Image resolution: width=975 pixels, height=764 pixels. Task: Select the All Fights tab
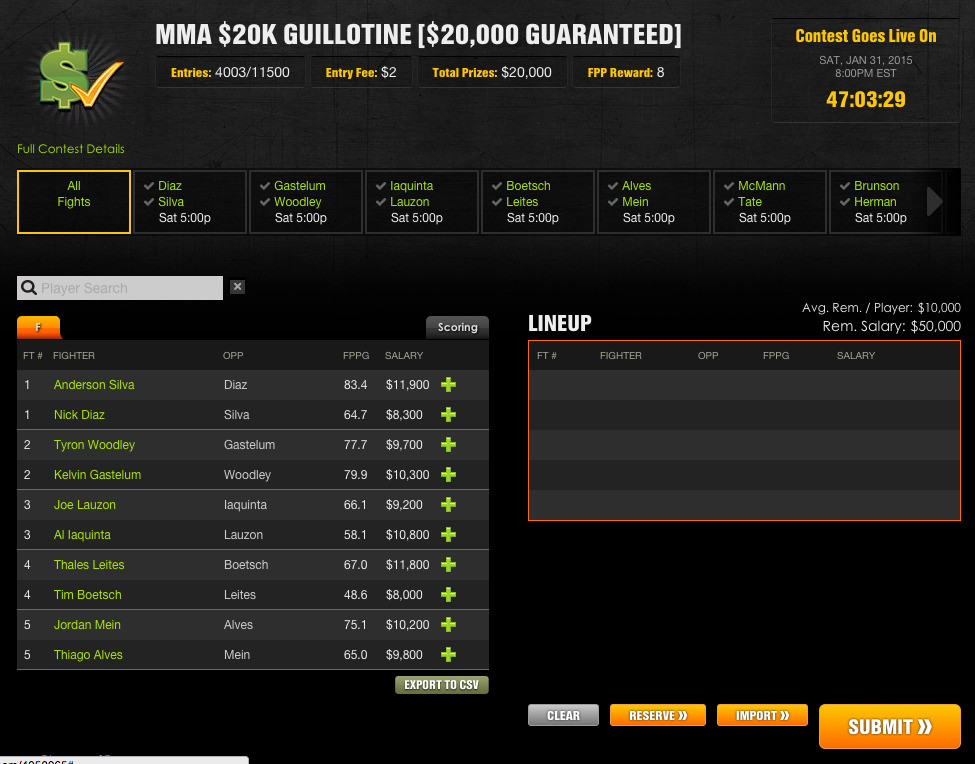74,201
